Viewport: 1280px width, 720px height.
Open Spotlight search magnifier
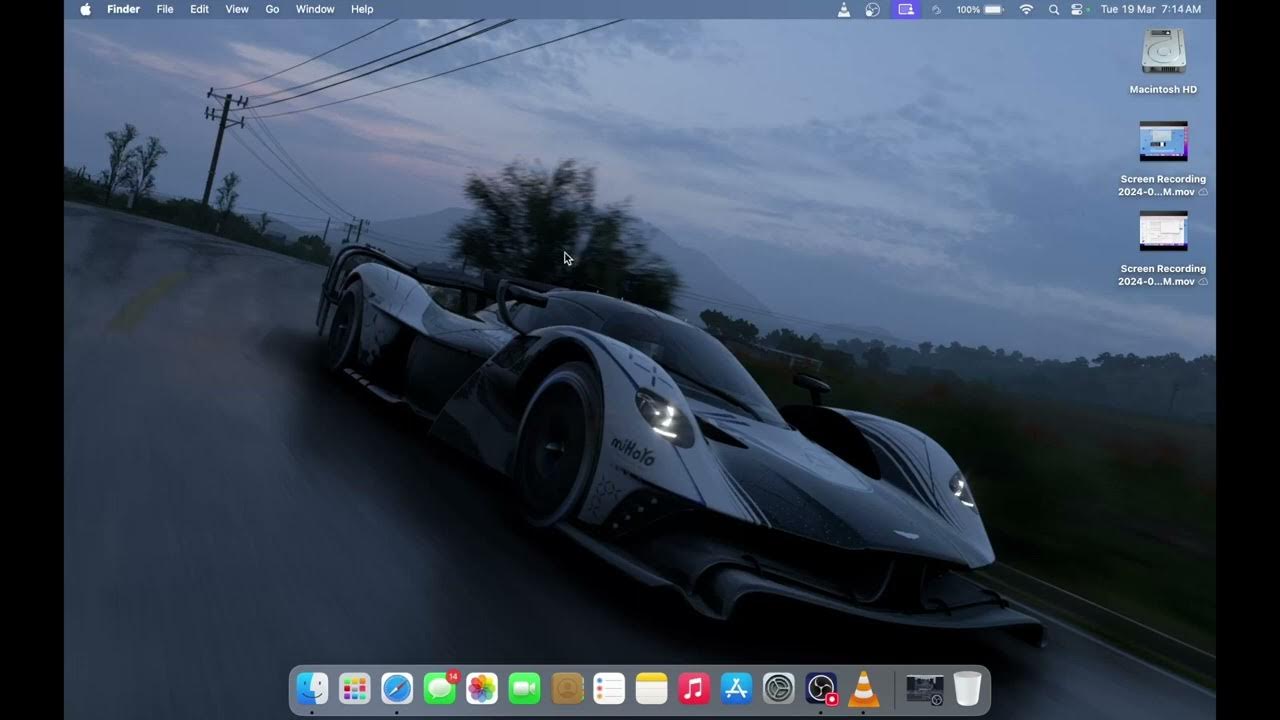(x=1054, y=9)
